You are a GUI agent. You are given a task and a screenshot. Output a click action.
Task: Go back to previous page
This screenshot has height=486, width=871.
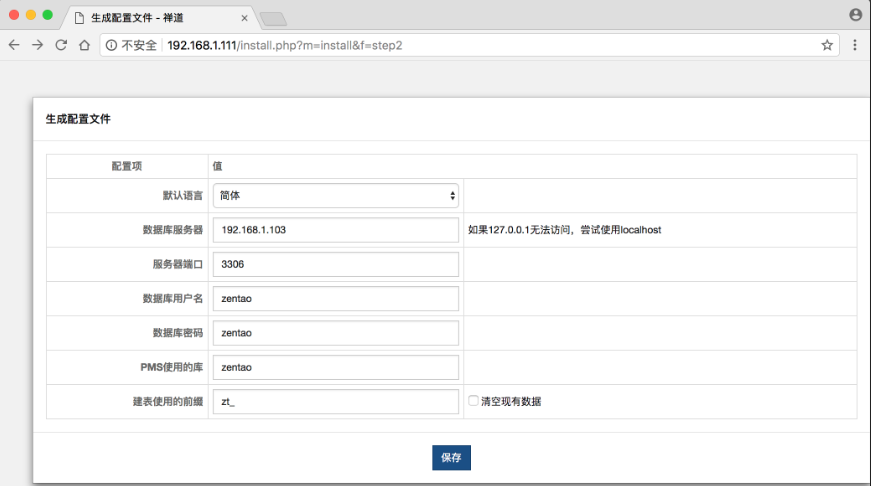pos(14,45)
